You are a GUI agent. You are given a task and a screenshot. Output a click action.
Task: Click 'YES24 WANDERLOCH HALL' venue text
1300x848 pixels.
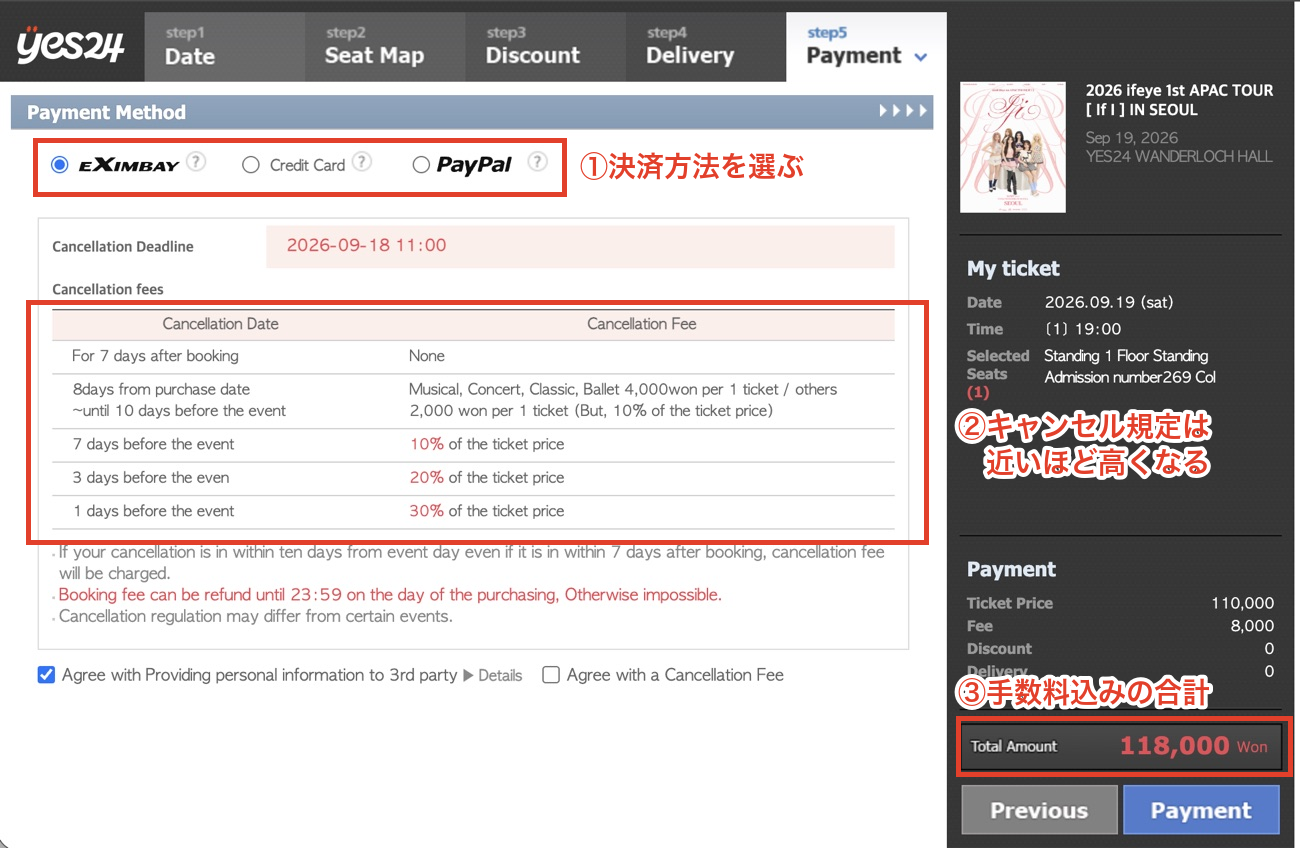(1179, 157)
